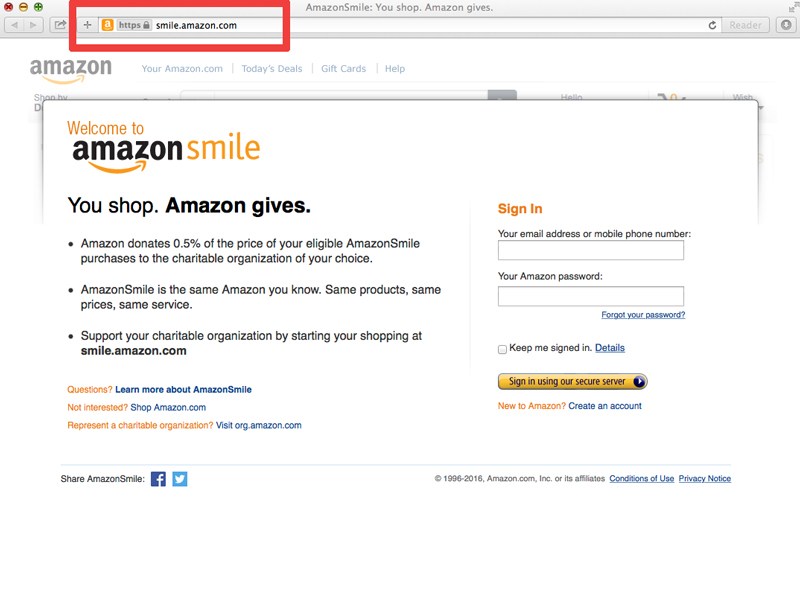Image resolution: width=800 pixels, height=600 pixels.
Task: Open the Gift Cards nav item
Action: coord(343,68)
